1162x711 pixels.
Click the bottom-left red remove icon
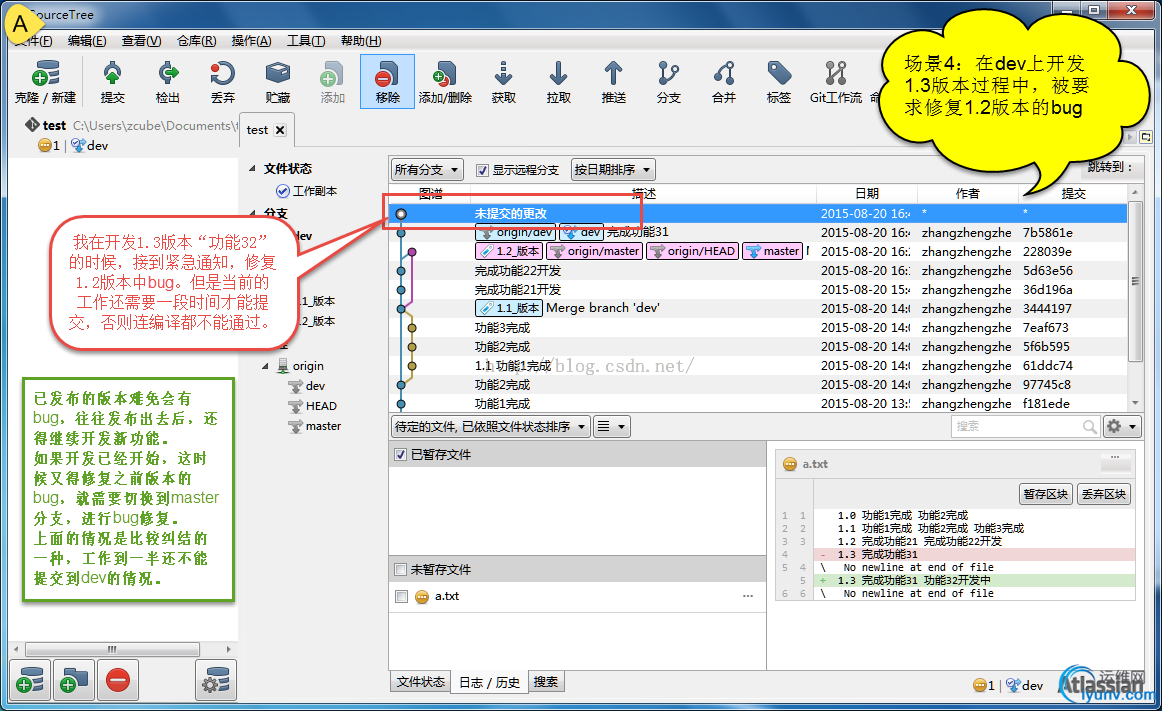(x=118, y=680)
